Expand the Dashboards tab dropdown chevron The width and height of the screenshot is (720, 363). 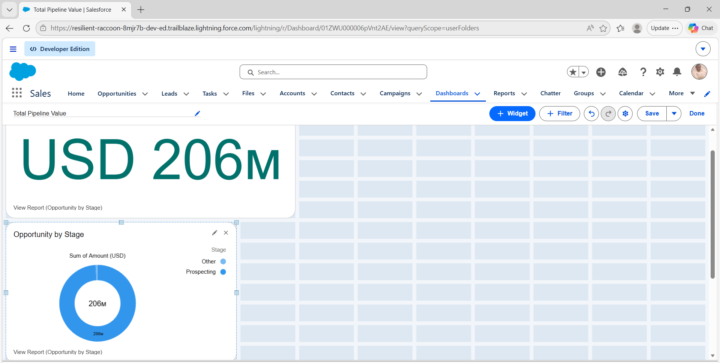[x=477, y=94]
